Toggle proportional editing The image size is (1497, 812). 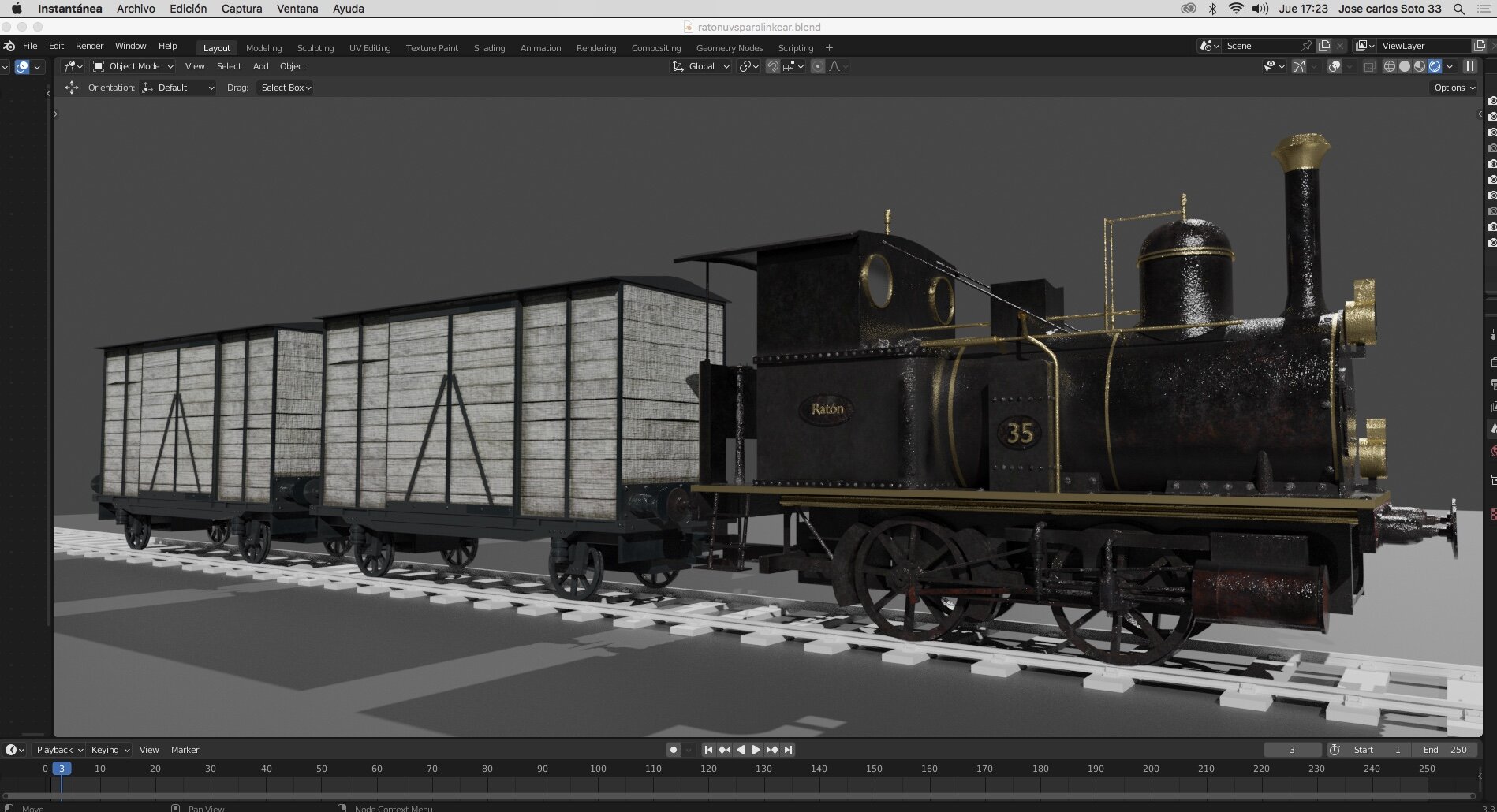pos(818,66)
